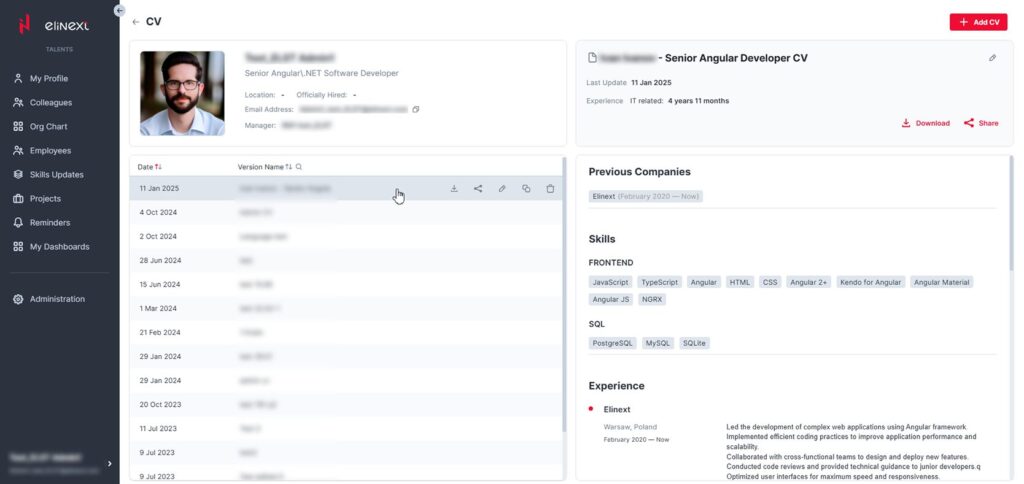Click the Colleagues people icon
1024x484 pixels.
coord(18,103)
